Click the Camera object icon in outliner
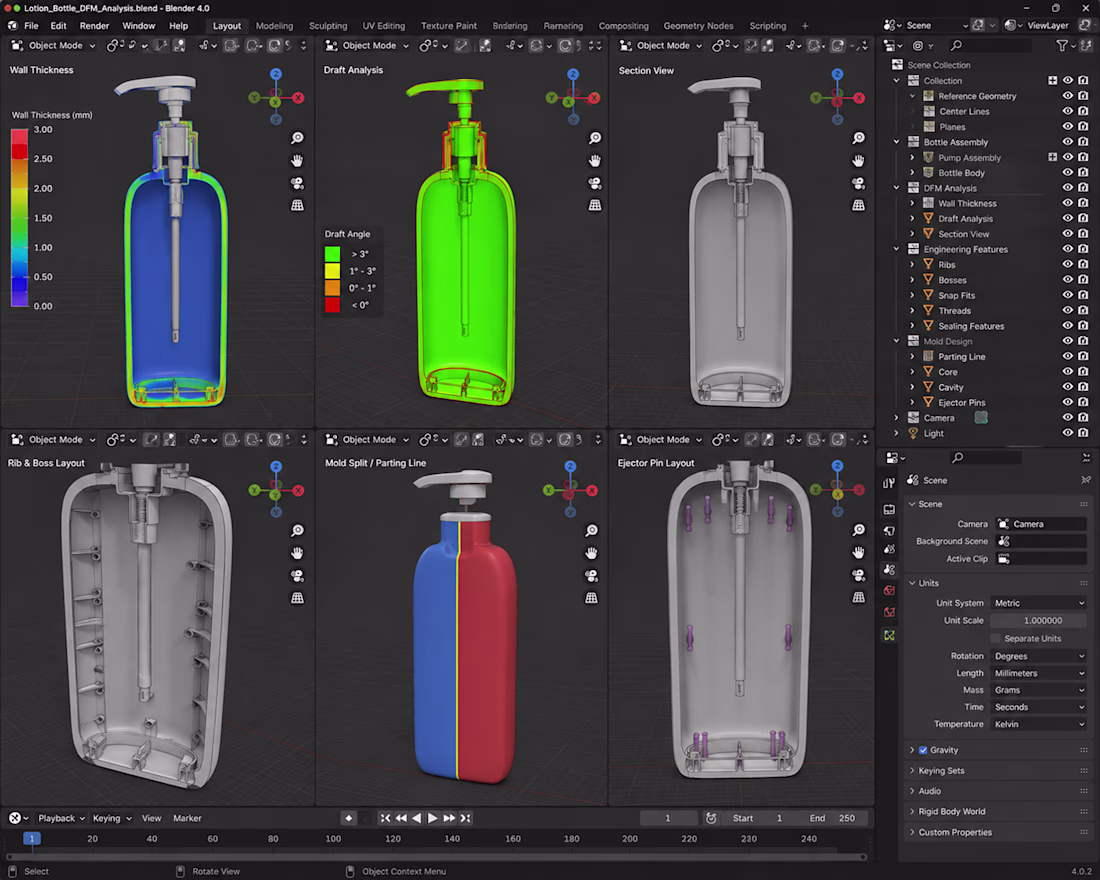1100x880 pixels. point(913,418)
